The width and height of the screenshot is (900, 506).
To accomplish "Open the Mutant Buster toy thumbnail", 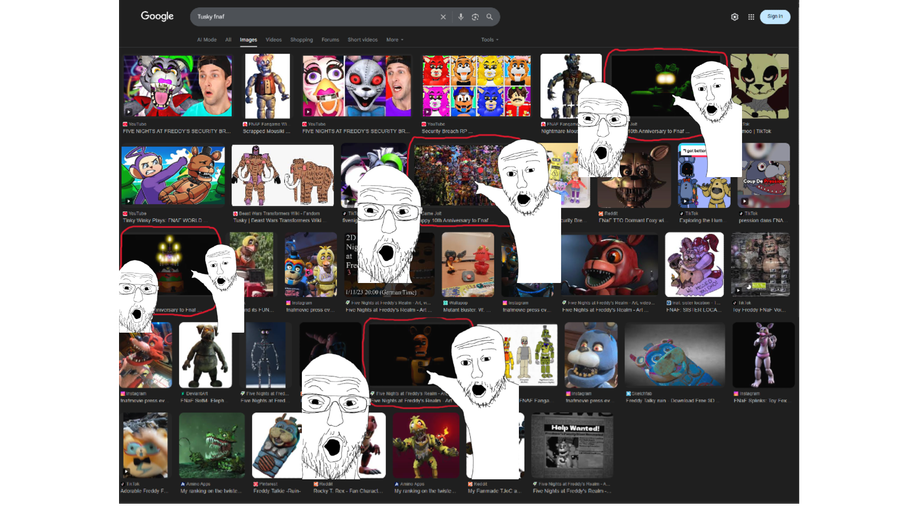I will pos(468,264).
